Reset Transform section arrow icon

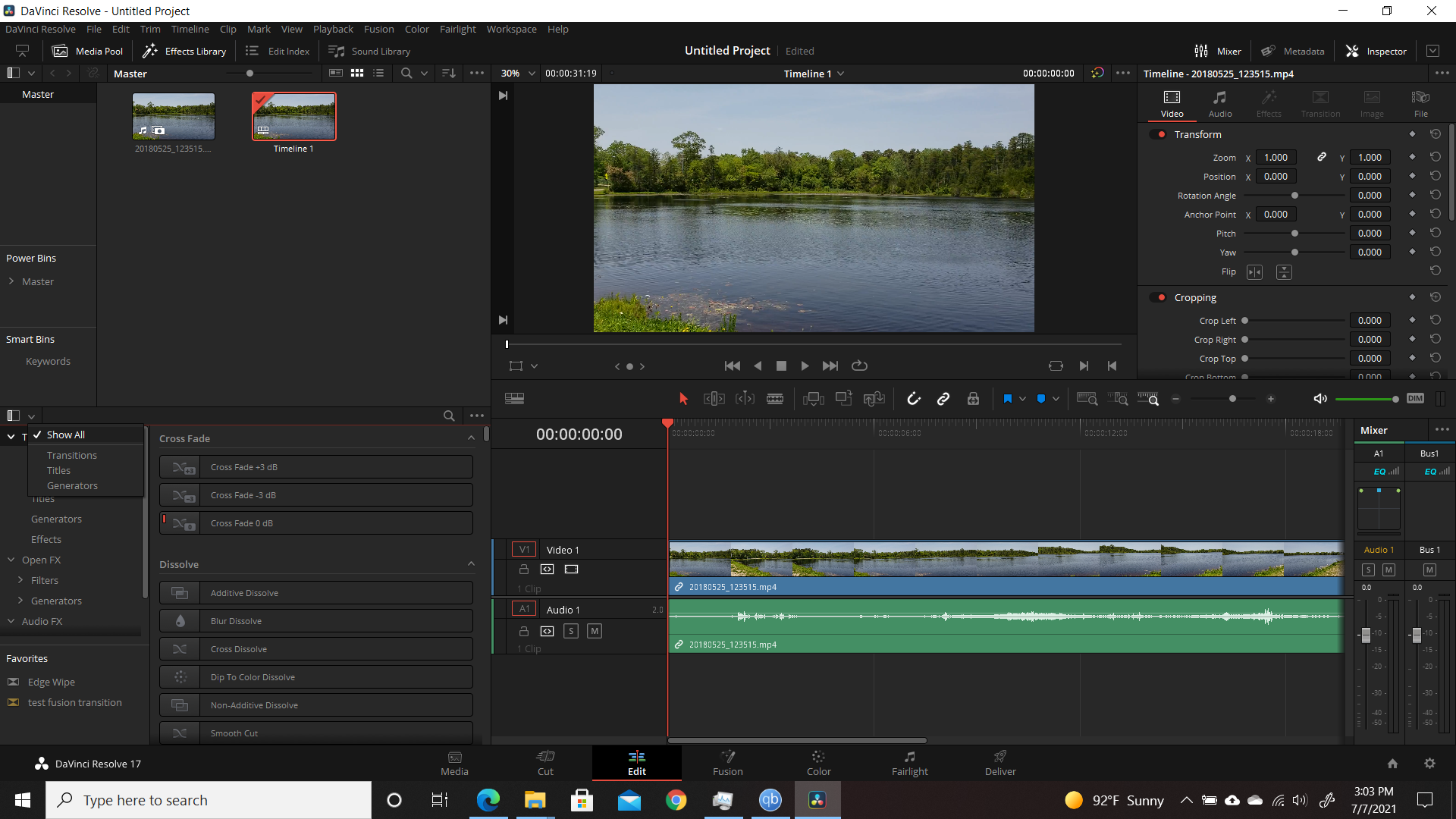click(1436, 134)
